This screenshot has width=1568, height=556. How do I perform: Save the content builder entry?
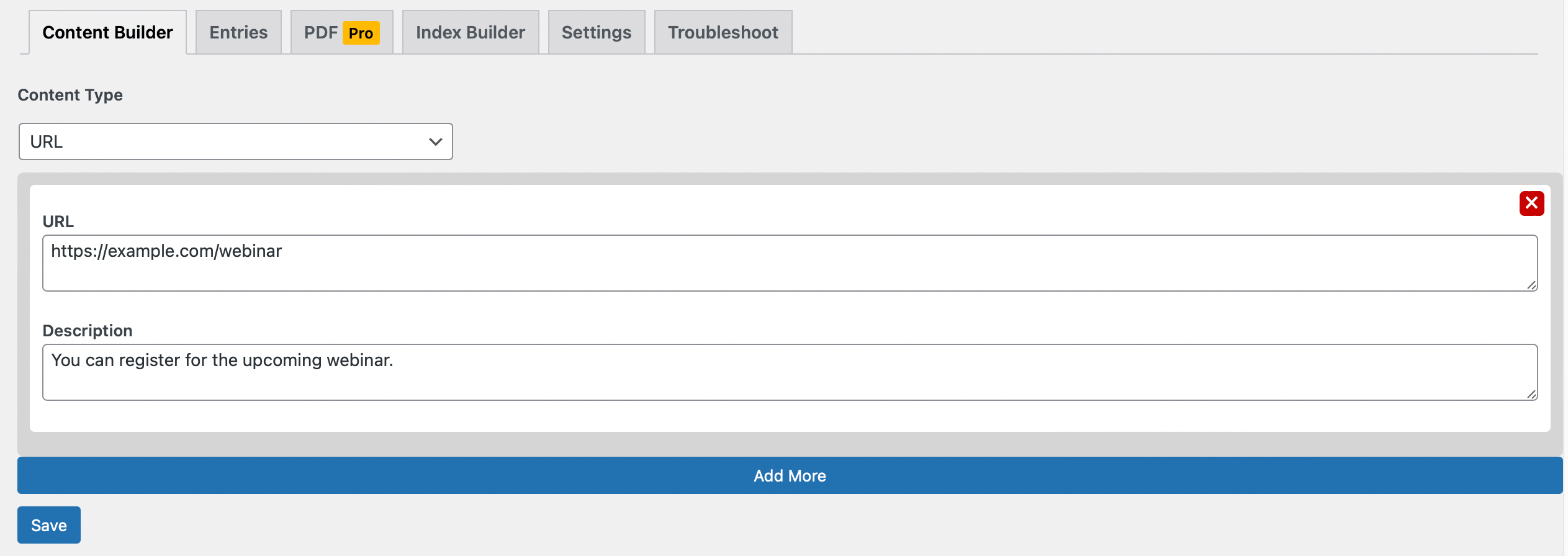49,525
